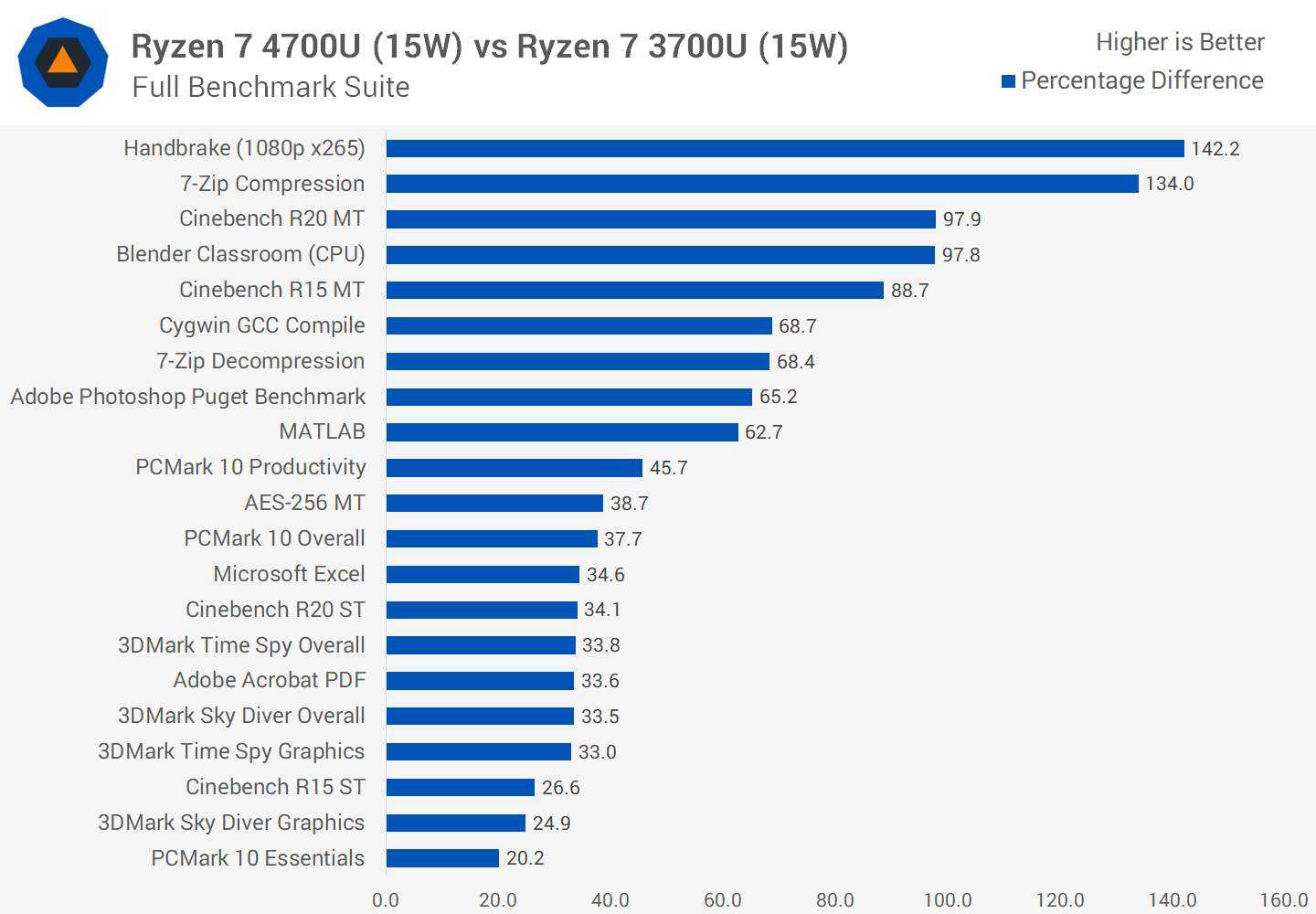Click the 45.7 value label
The image size is (1316, 914).
pyautogui.click(x=669, y=468)
